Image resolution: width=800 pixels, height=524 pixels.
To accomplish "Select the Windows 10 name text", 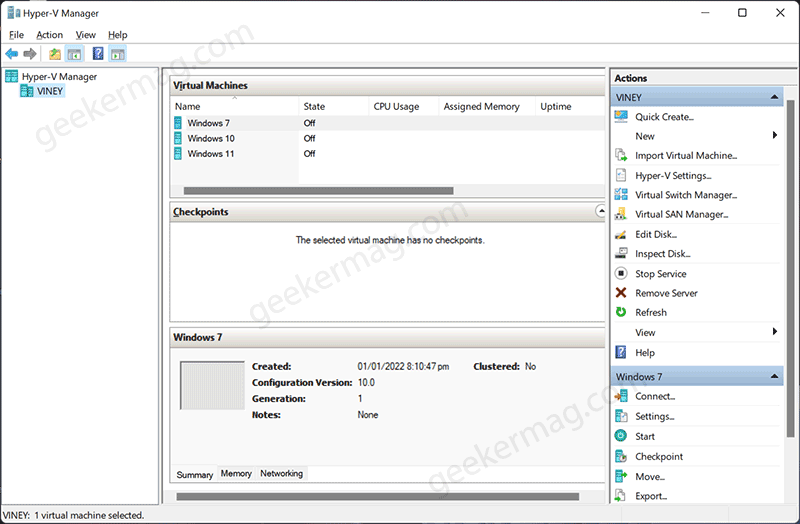I will tap(211, 138).
